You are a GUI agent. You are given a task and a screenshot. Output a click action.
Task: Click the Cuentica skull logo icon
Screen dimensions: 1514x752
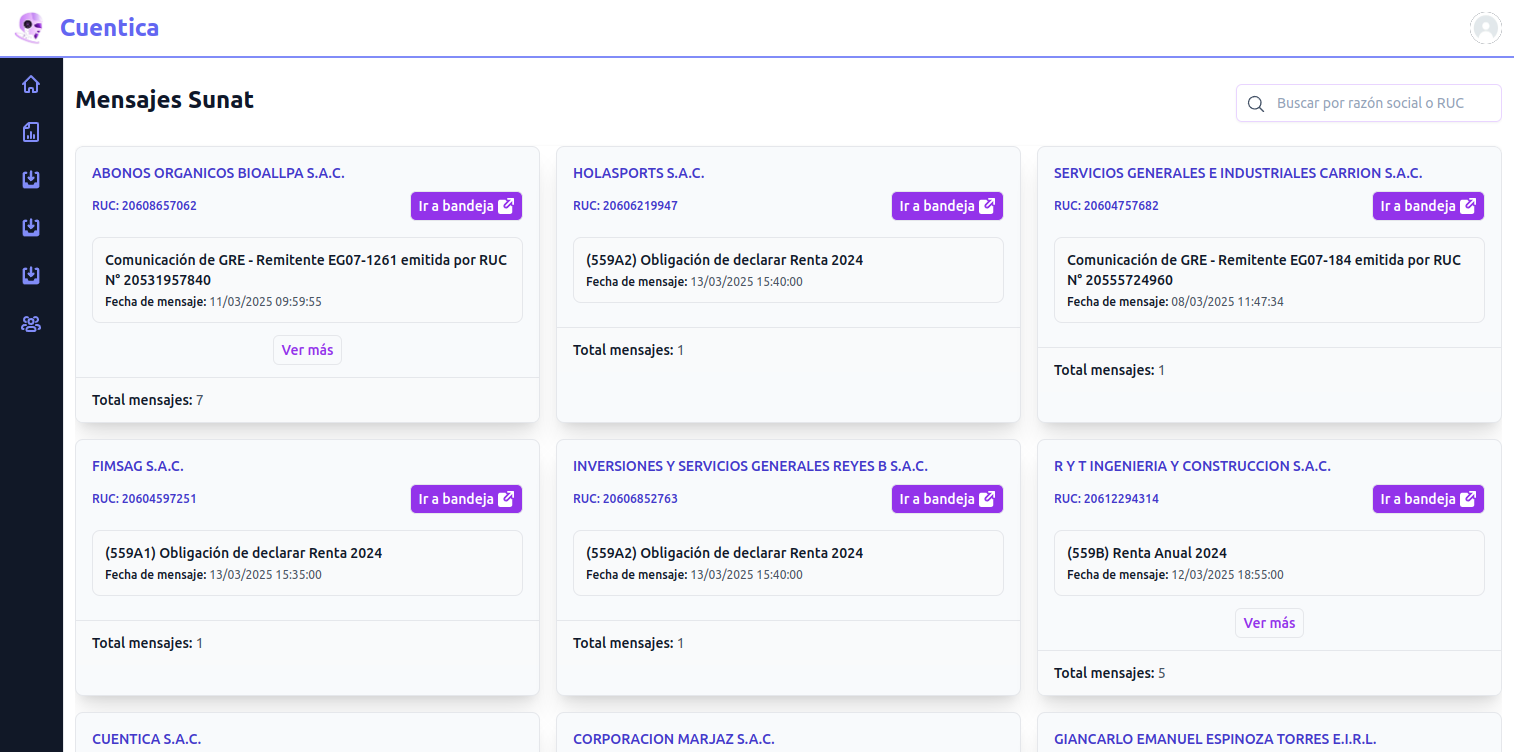tap(30, 28)
